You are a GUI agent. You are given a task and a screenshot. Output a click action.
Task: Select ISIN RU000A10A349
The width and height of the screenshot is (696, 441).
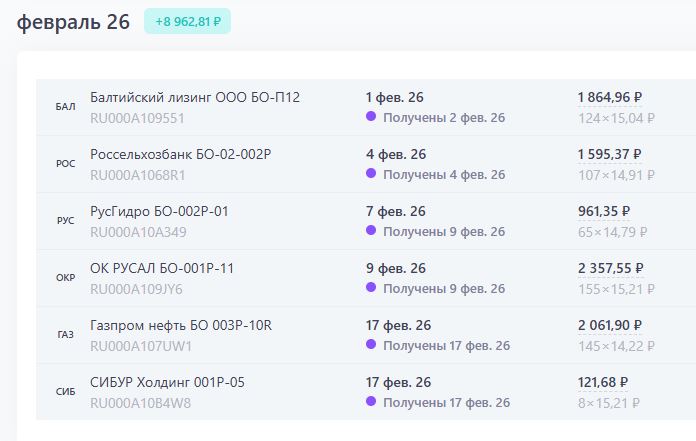click(x=138, y=232)
